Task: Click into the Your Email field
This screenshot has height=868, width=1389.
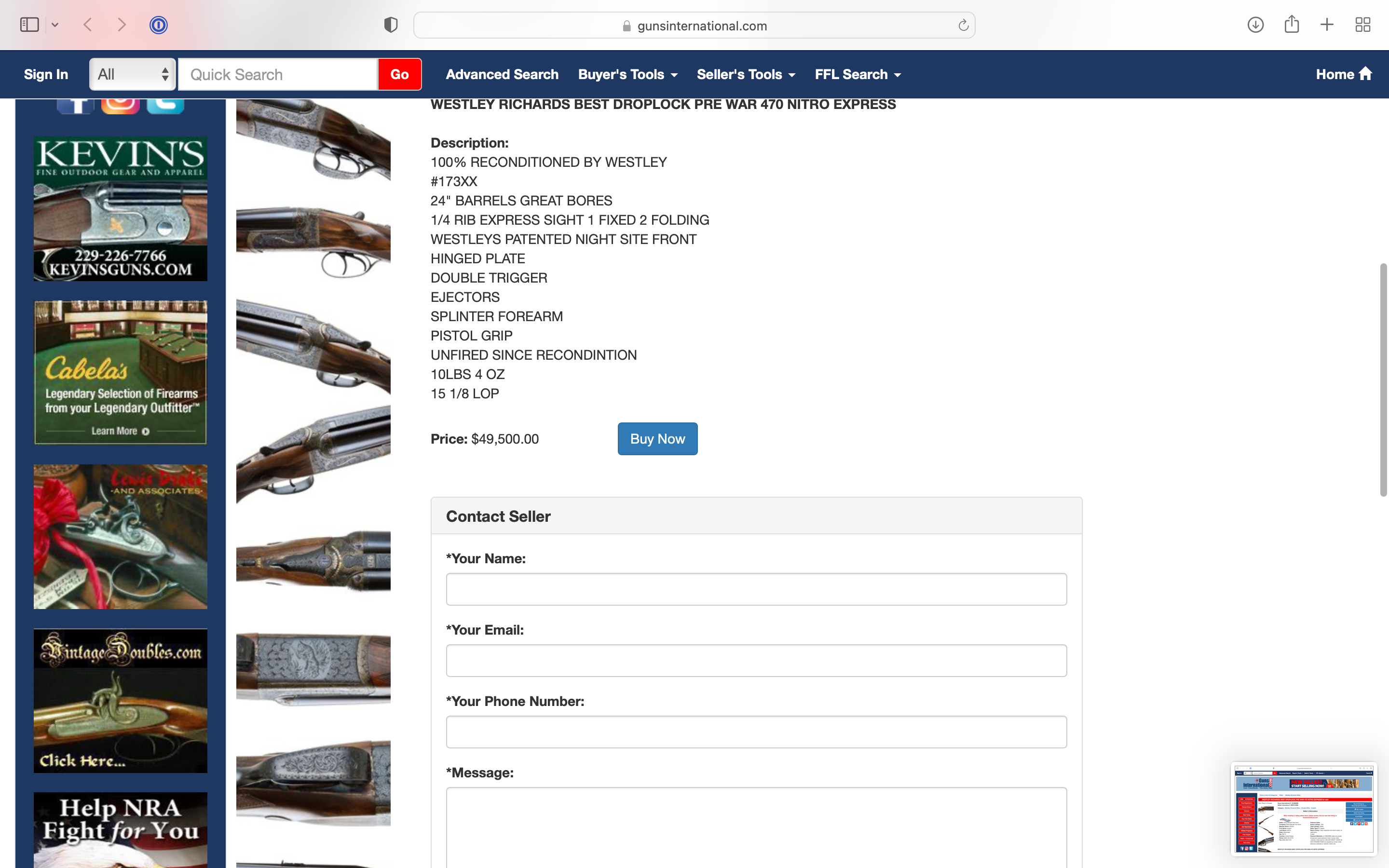Action: [756, 660]
